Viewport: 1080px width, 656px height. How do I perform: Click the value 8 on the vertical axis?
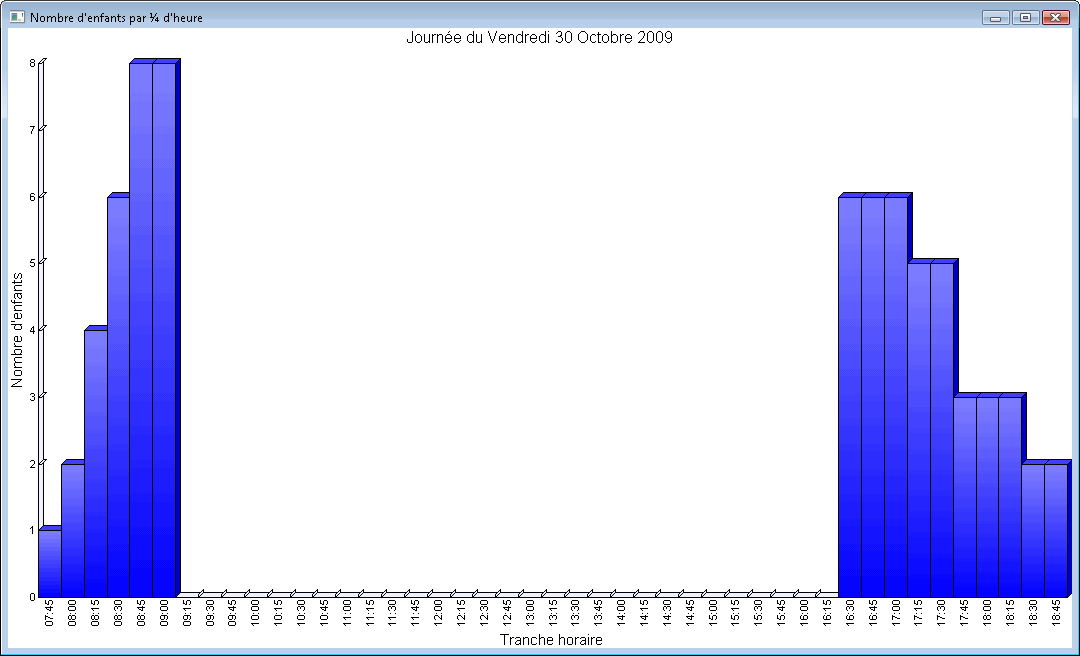(32, 63)
